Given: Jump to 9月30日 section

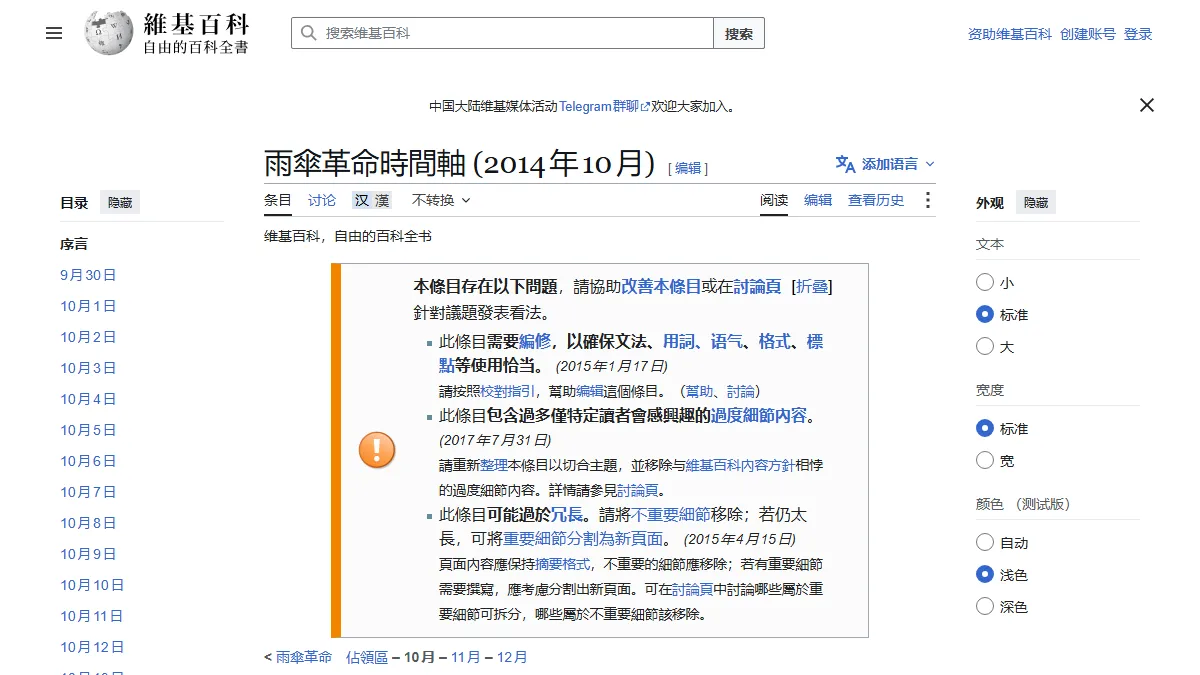Looking at the screenshot, I should [88, 275].
